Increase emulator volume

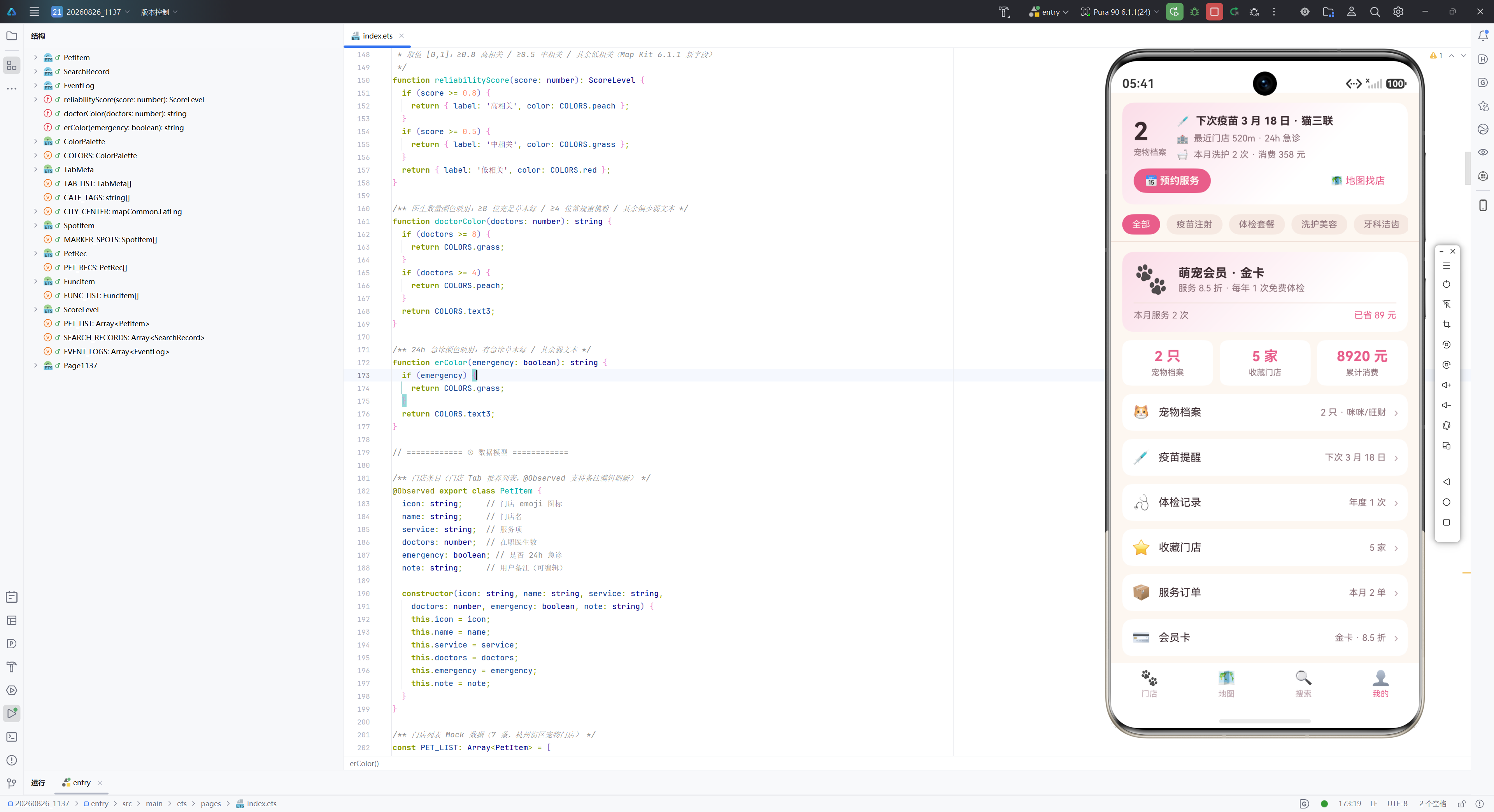click(x=1447, y=385)
